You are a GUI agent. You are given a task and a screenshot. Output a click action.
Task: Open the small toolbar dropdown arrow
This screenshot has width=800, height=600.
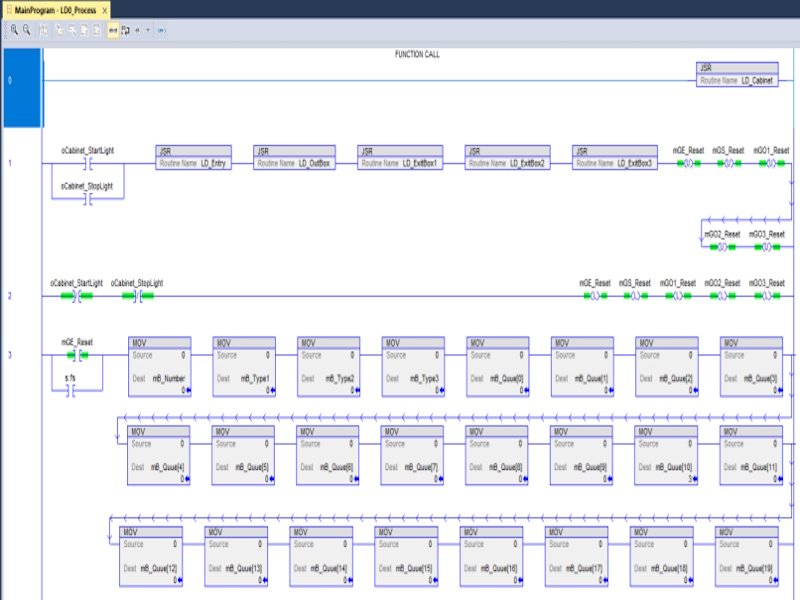pos(148,30)
